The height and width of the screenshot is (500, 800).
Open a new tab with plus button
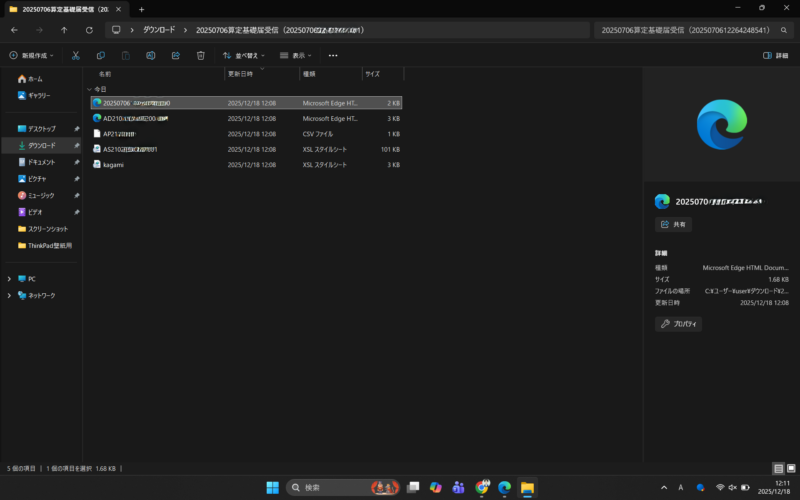(x=141, y=9)
